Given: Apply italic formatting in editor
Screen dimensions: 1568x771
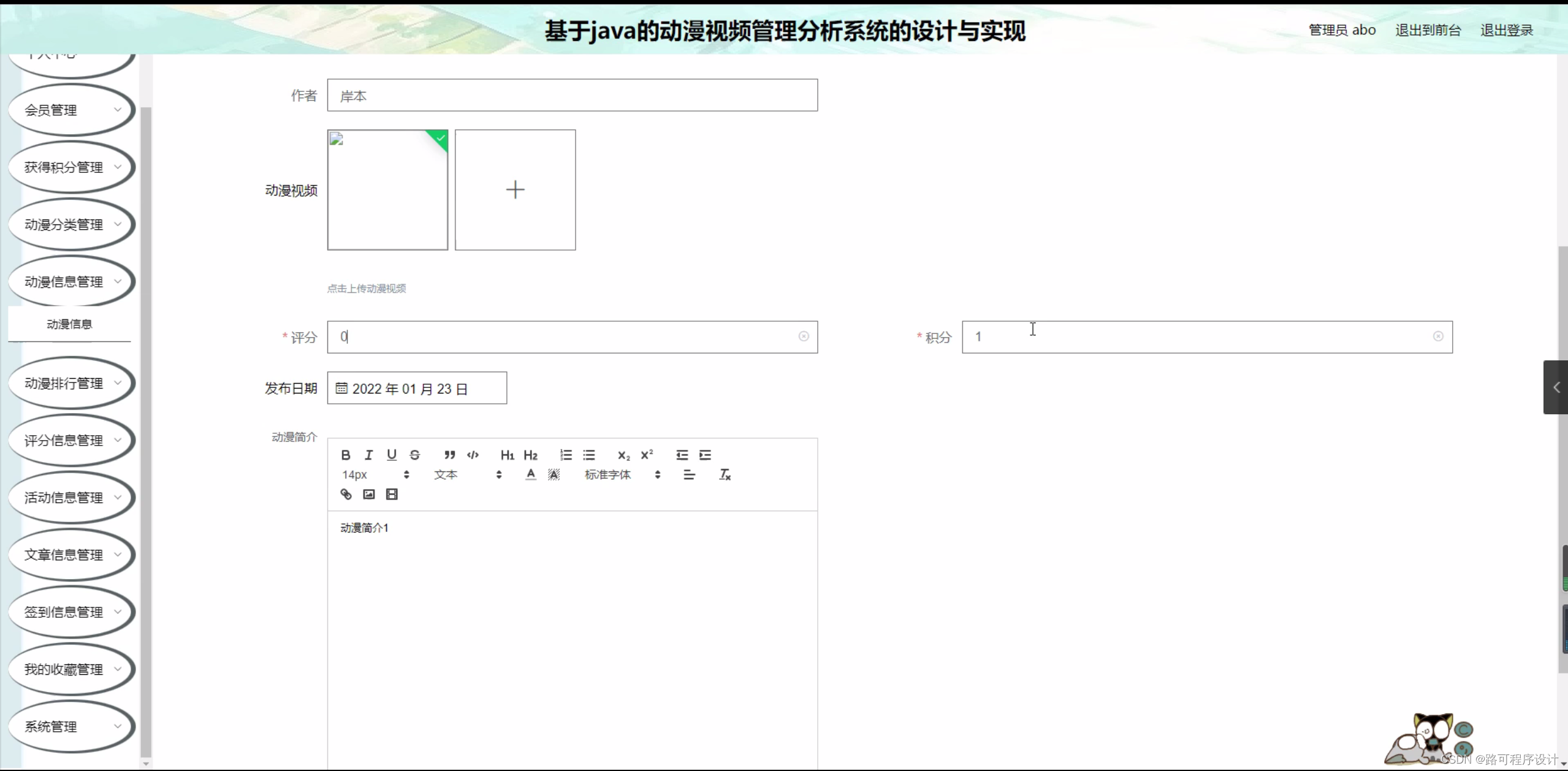Looking at the screenshot, I should 368,455.
